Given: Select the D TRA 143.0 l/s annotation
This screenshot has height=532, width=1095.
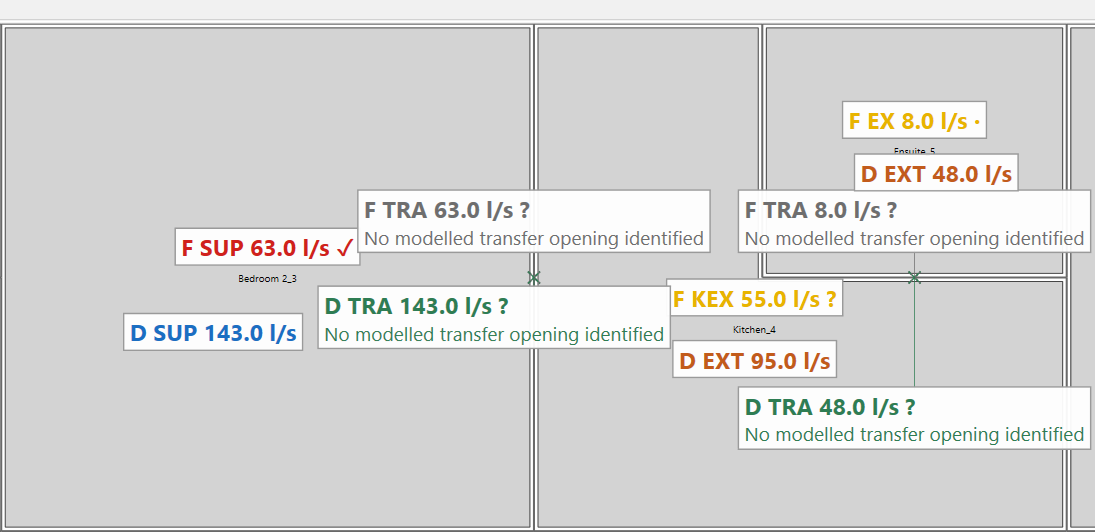Looking at the screenshot, I should coord(494,317).
